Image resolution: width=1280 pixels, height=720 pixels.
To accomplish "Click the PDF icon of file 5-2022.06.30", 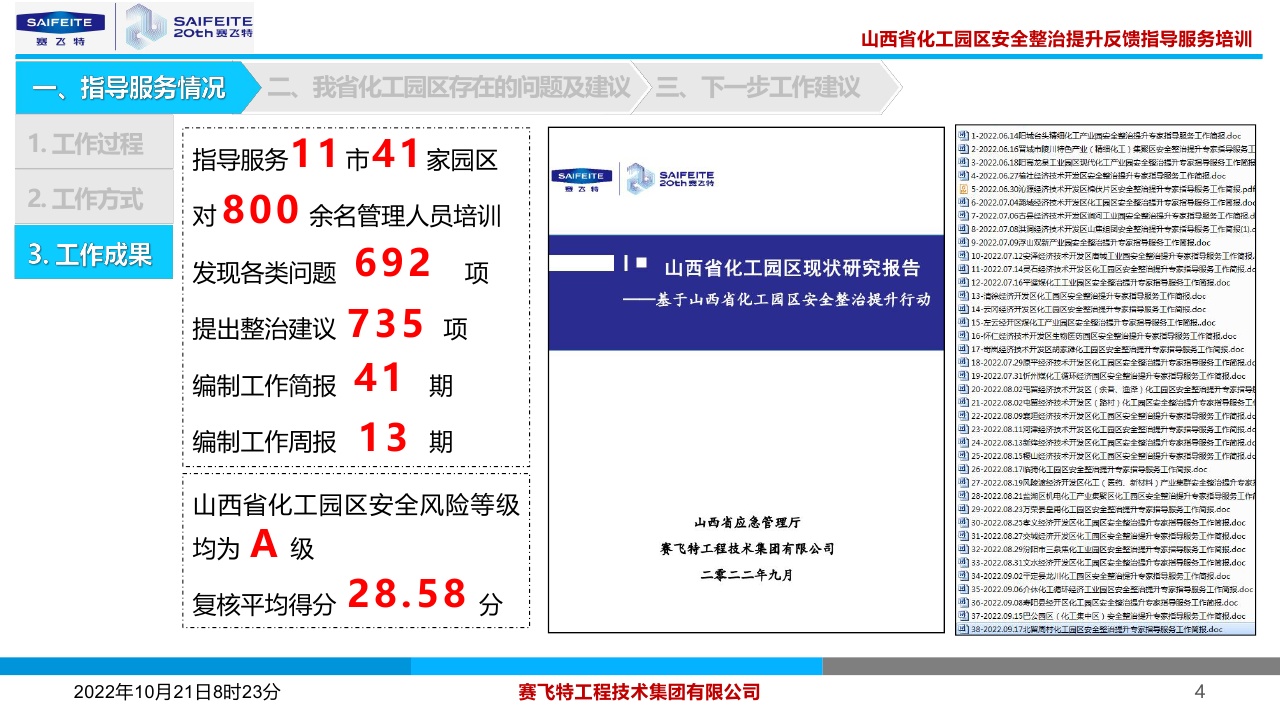I will point(963,188).
